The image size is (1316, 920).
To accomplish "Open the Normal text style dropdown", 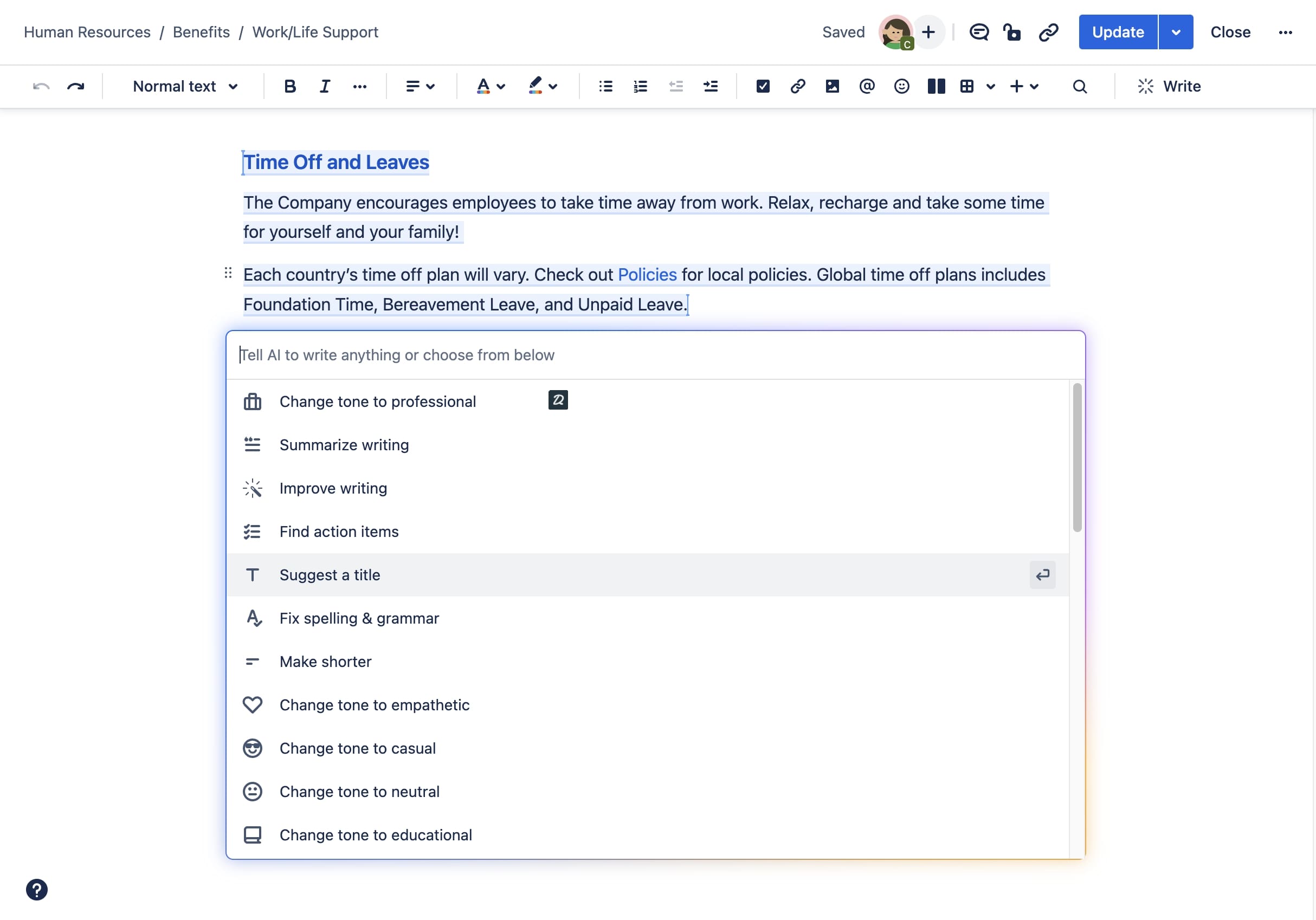I will click(185, 87).
